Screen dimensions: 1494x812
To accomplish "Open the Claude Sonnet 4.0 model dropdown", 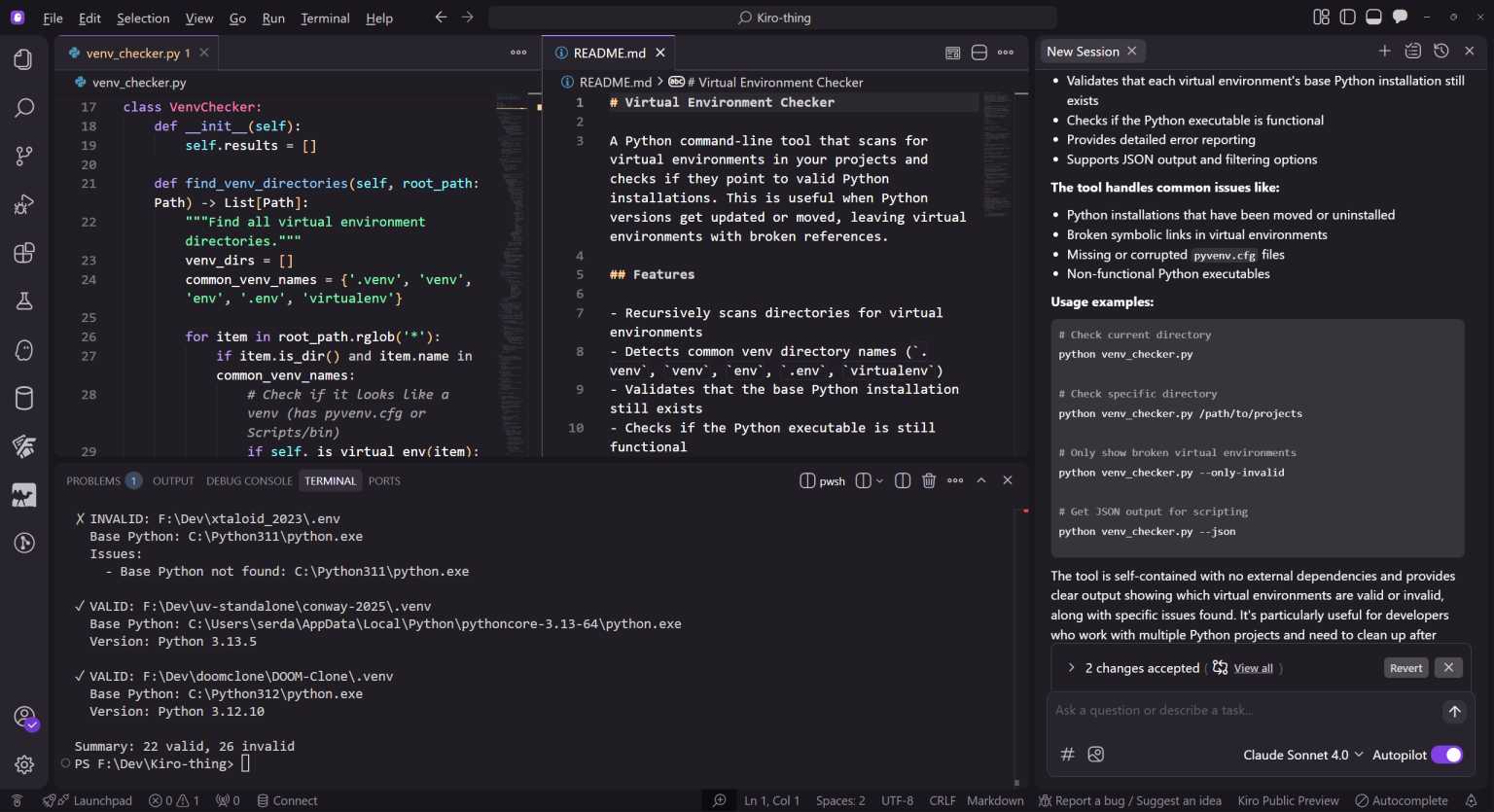I will (1300, 755).
